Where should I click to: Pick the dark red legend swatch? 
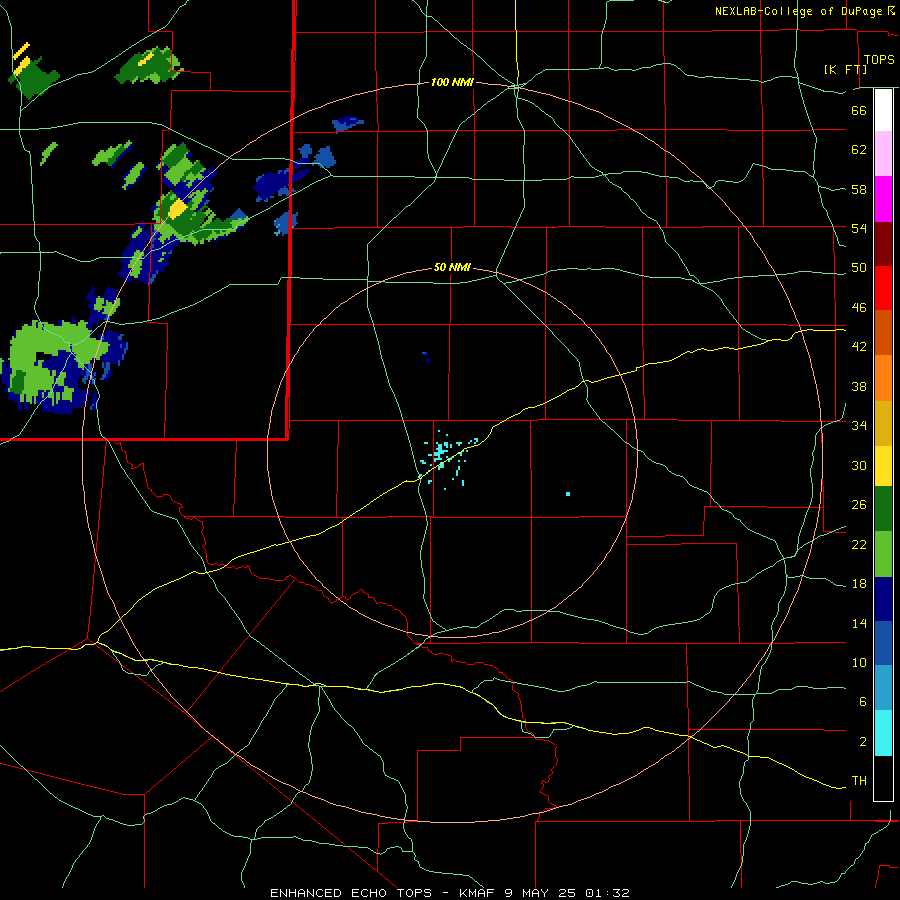coord(883,243)
